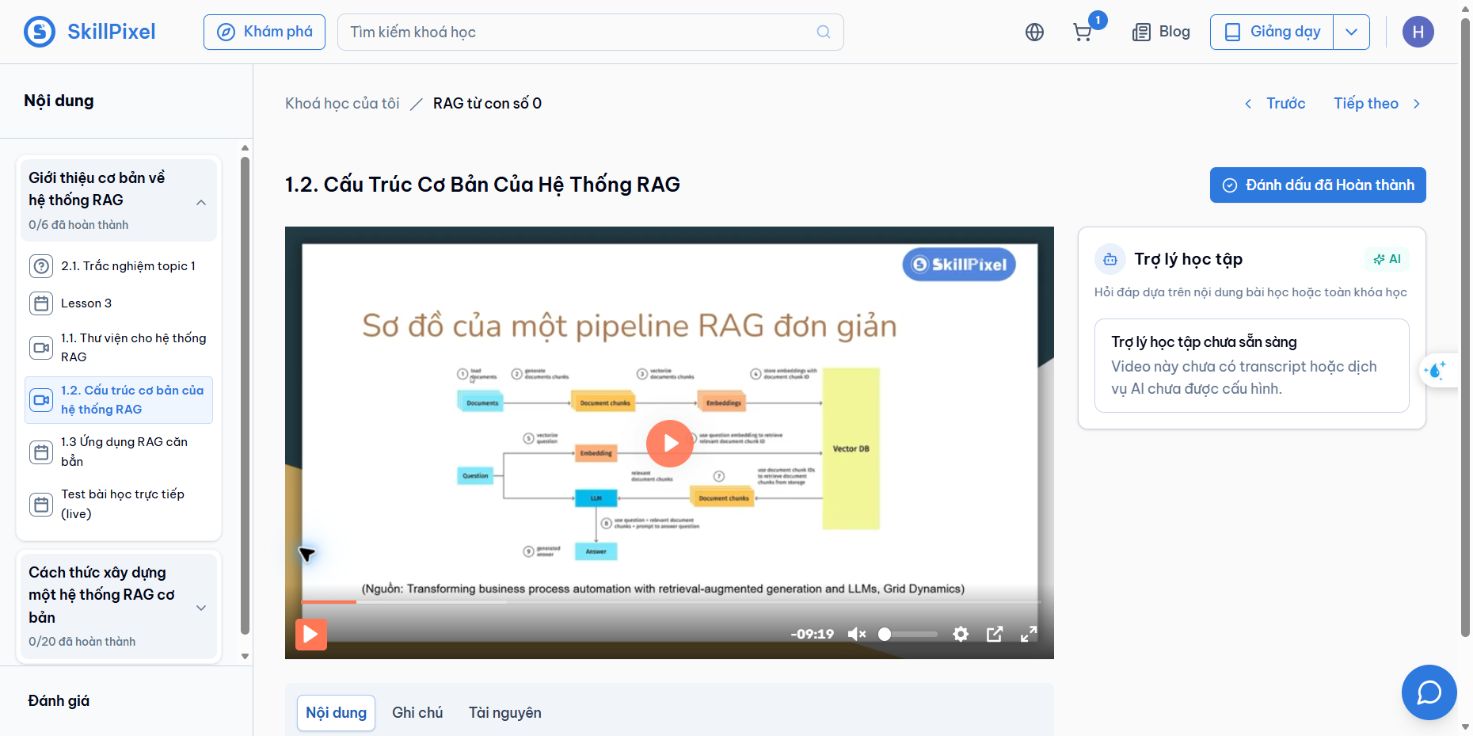This screenshot has height=736, width=1473.
Task: Open lesson 1.3 Ứng dụng RAG căn bản
Action: coord(118,452)
